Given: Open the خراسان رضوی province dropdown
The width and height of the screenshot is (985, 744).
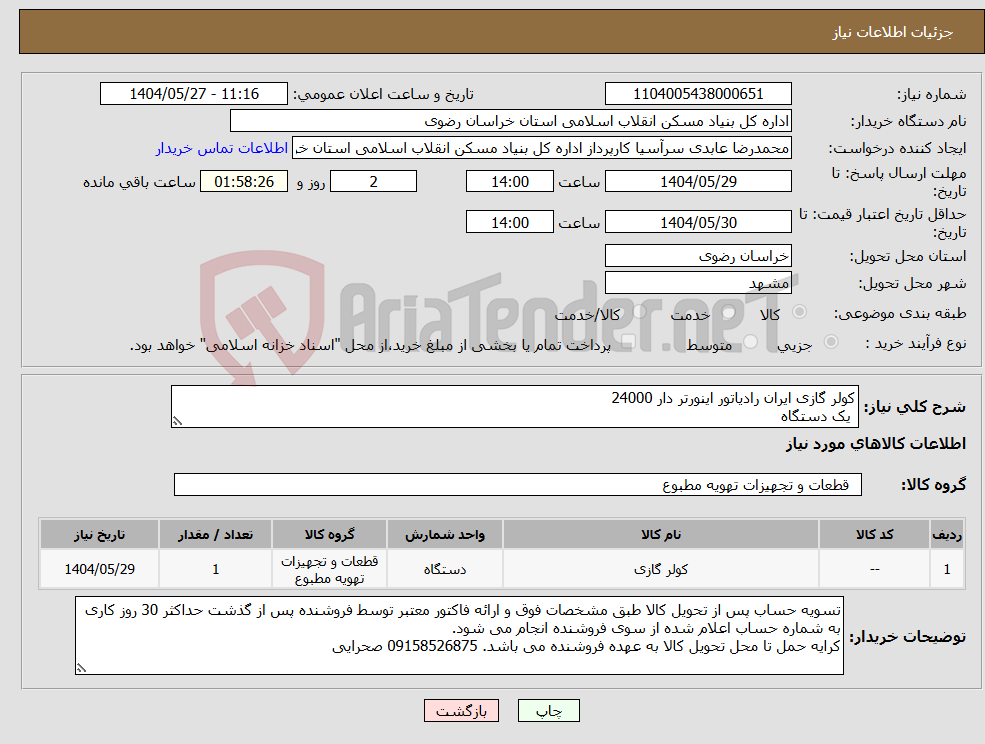Looking at the screenshot, I should (698, 255).
